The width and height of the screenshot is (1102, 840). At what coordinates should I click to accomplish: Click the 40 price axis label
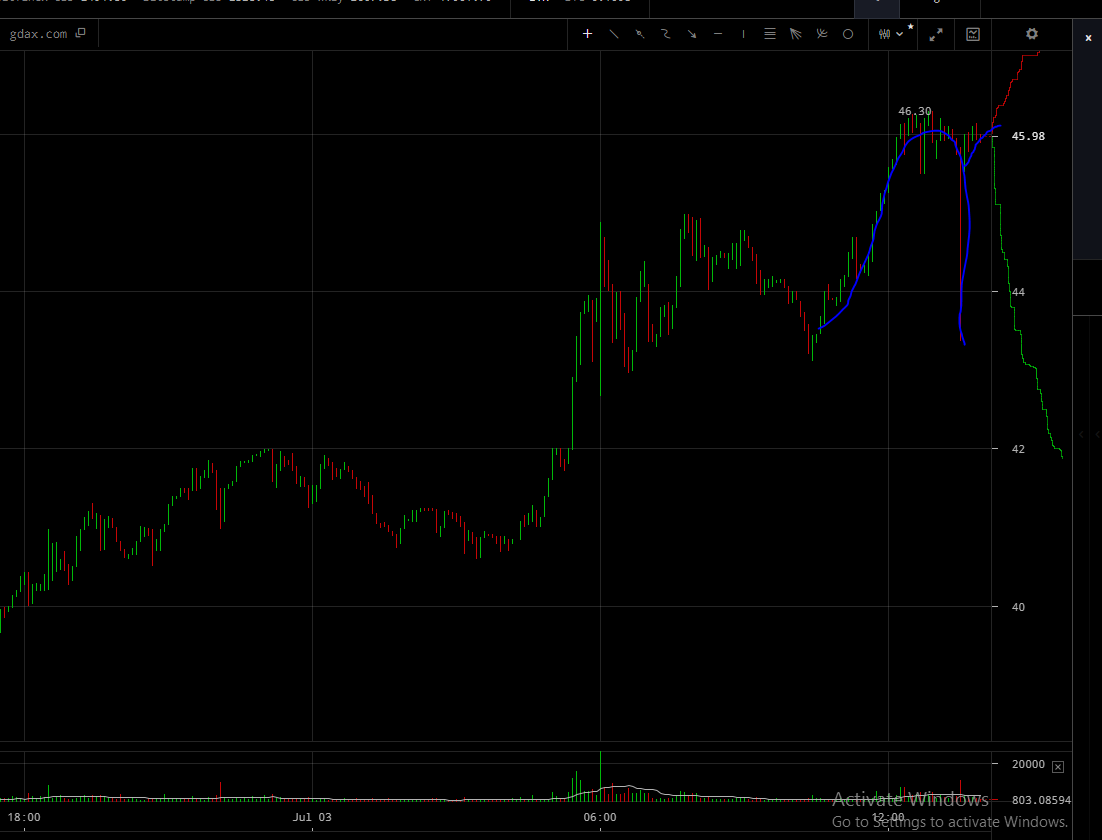[x=1018, y=607]
